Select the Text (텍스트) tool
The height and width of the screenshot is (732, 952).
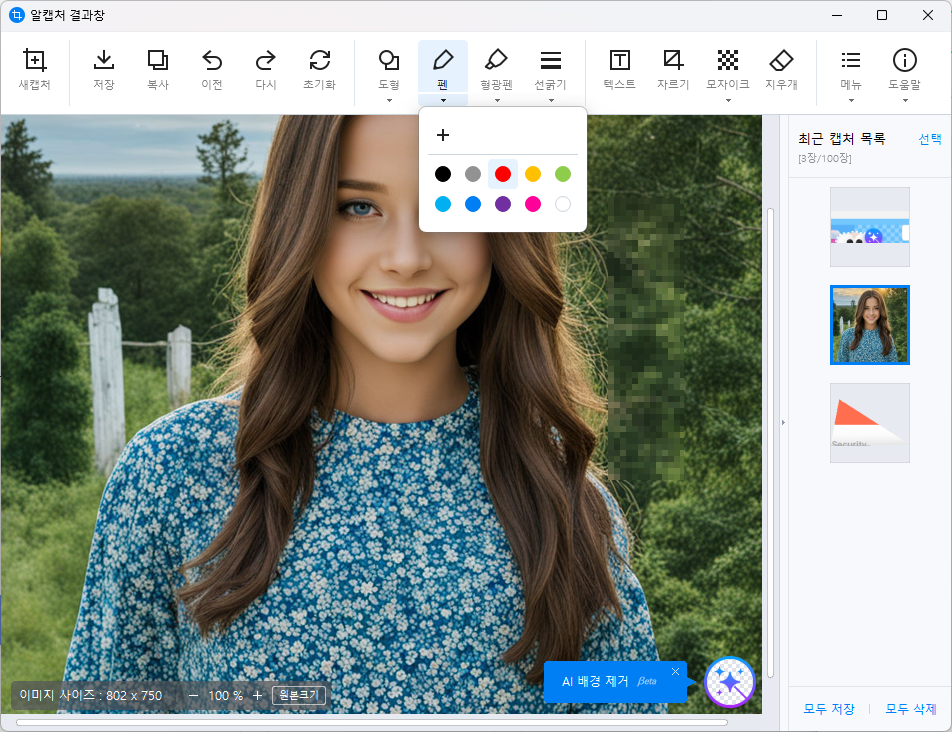[x=620, y=61]
